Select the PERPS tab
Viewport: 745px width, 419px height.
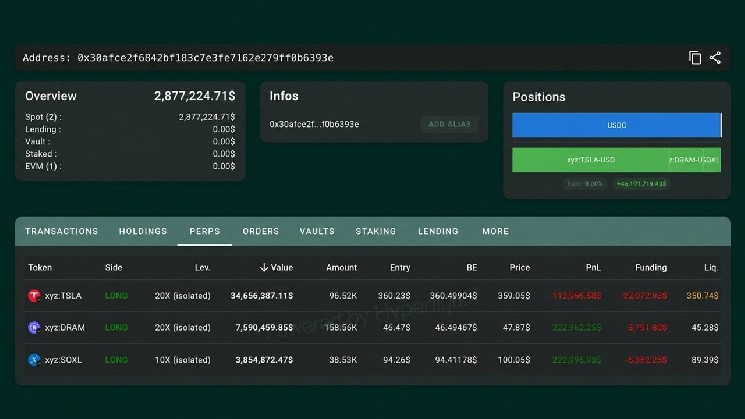coord(205,231)
